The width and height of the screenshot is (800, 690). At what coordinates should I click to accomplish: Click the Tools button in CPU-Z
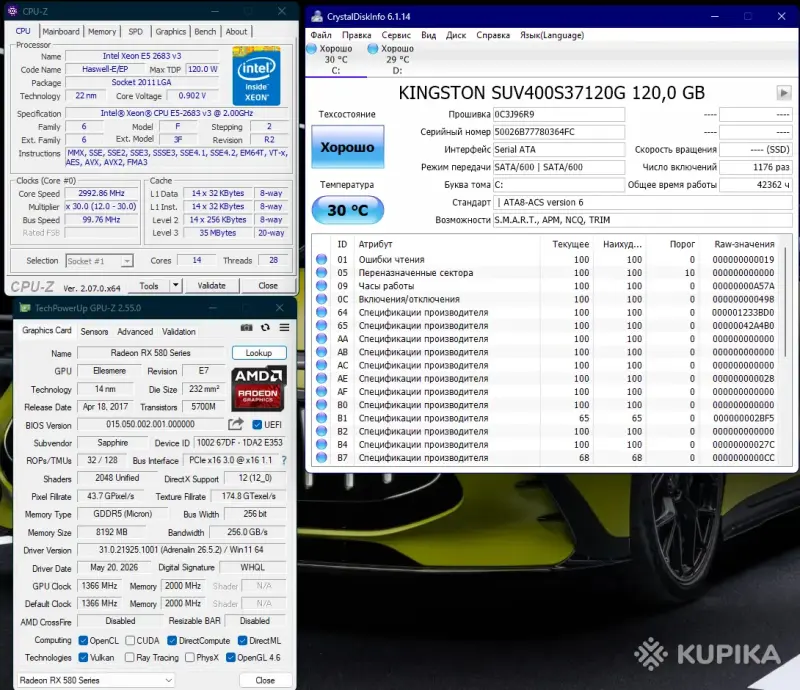point(148,285)
